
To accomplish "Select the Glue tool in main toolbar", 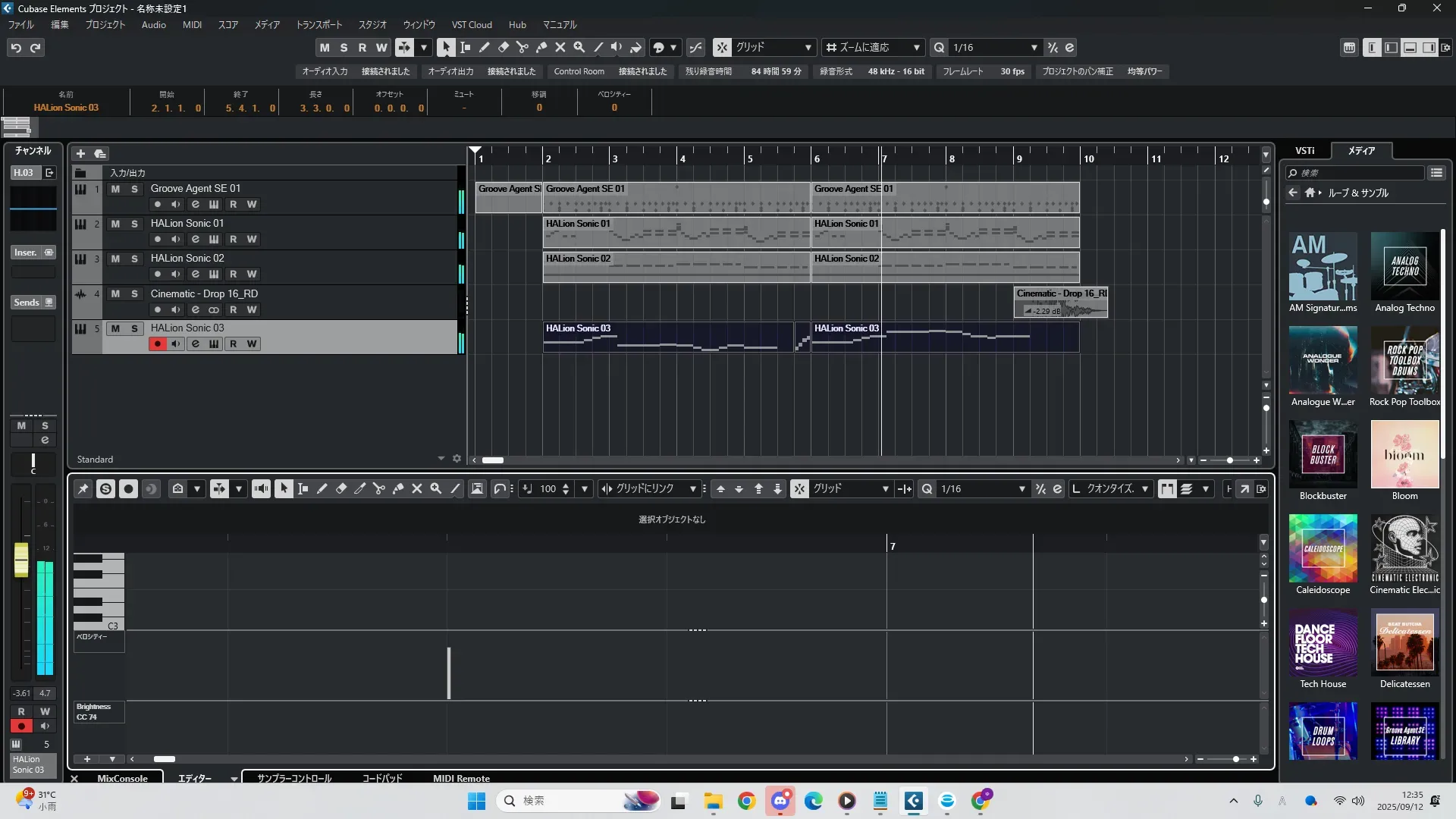I will [x=541, y=47].
